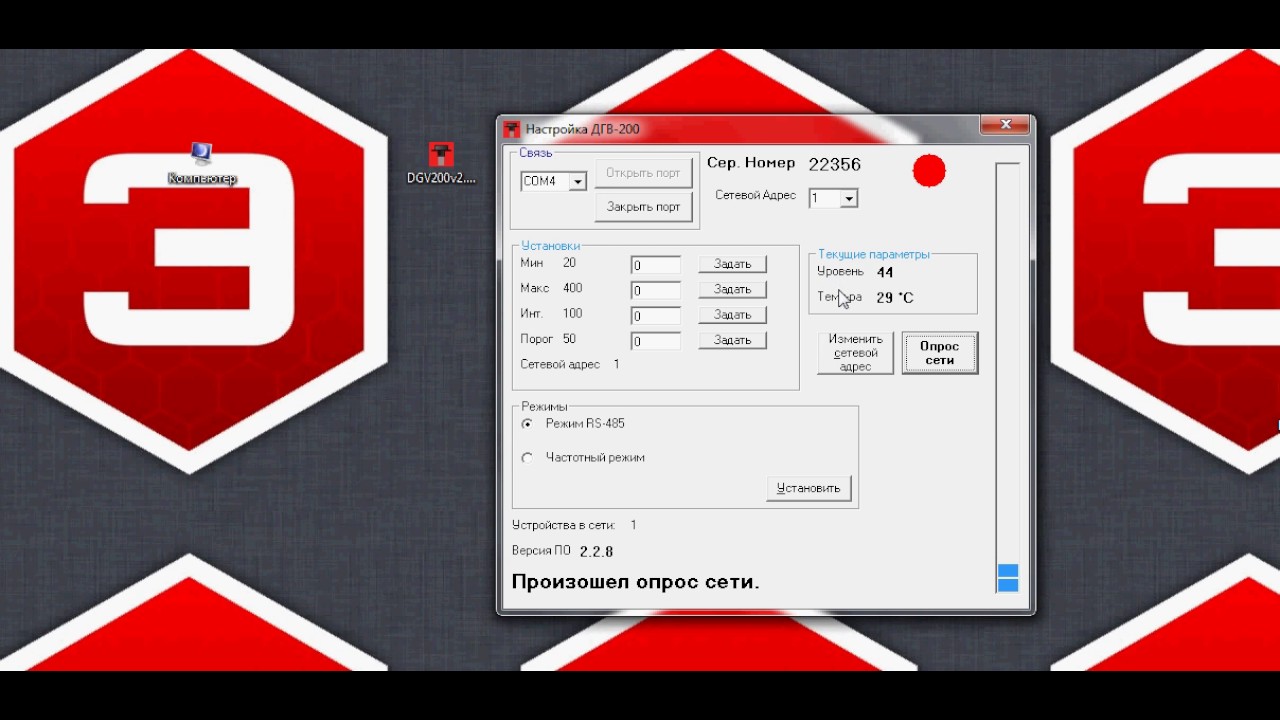Click the vertical level progress bar
1280x720 pixels.
tap(1008, 378)
